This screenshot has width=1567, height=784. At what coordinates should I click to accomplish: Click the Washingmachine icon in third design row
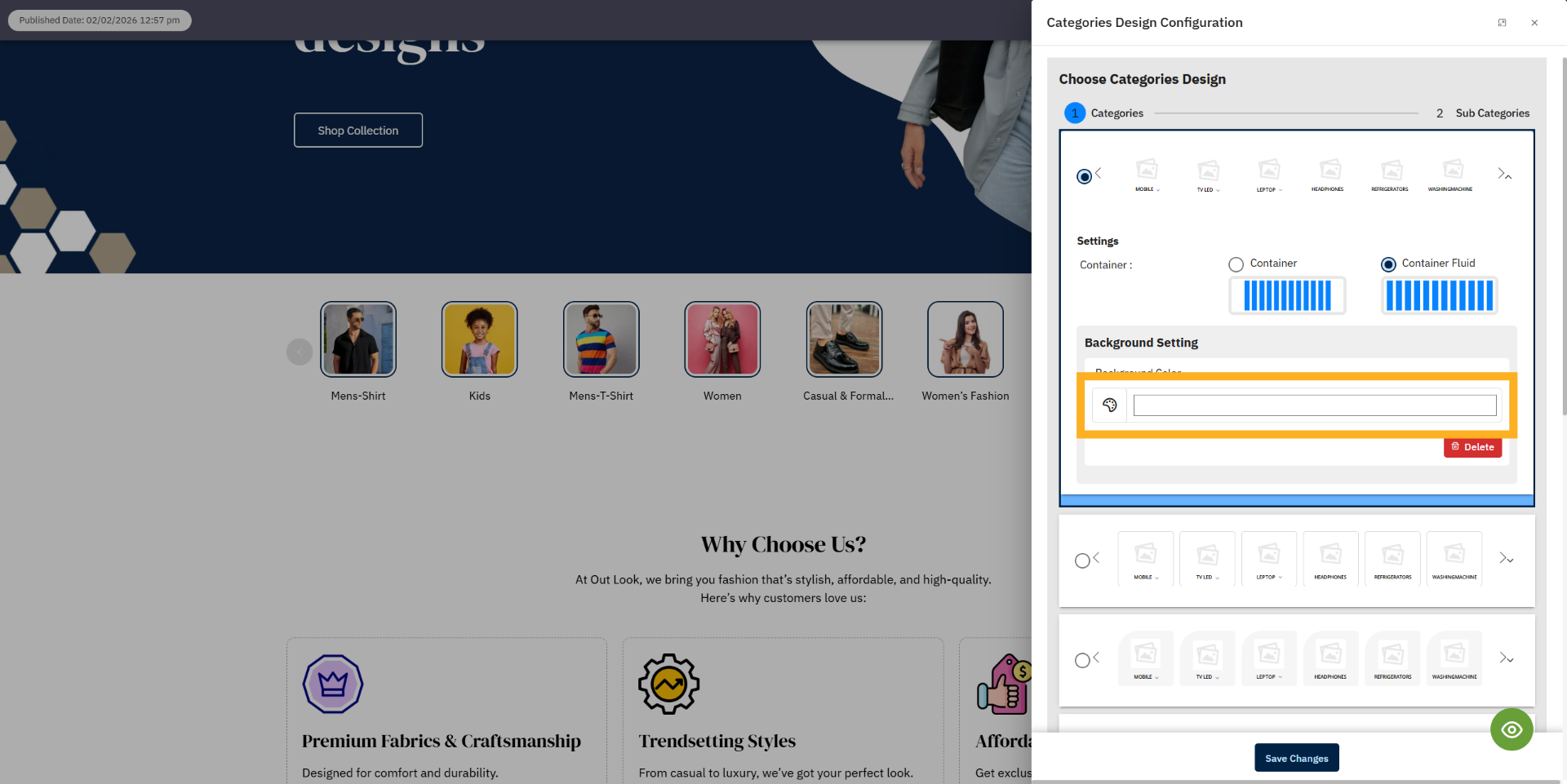click(1454, 654)
